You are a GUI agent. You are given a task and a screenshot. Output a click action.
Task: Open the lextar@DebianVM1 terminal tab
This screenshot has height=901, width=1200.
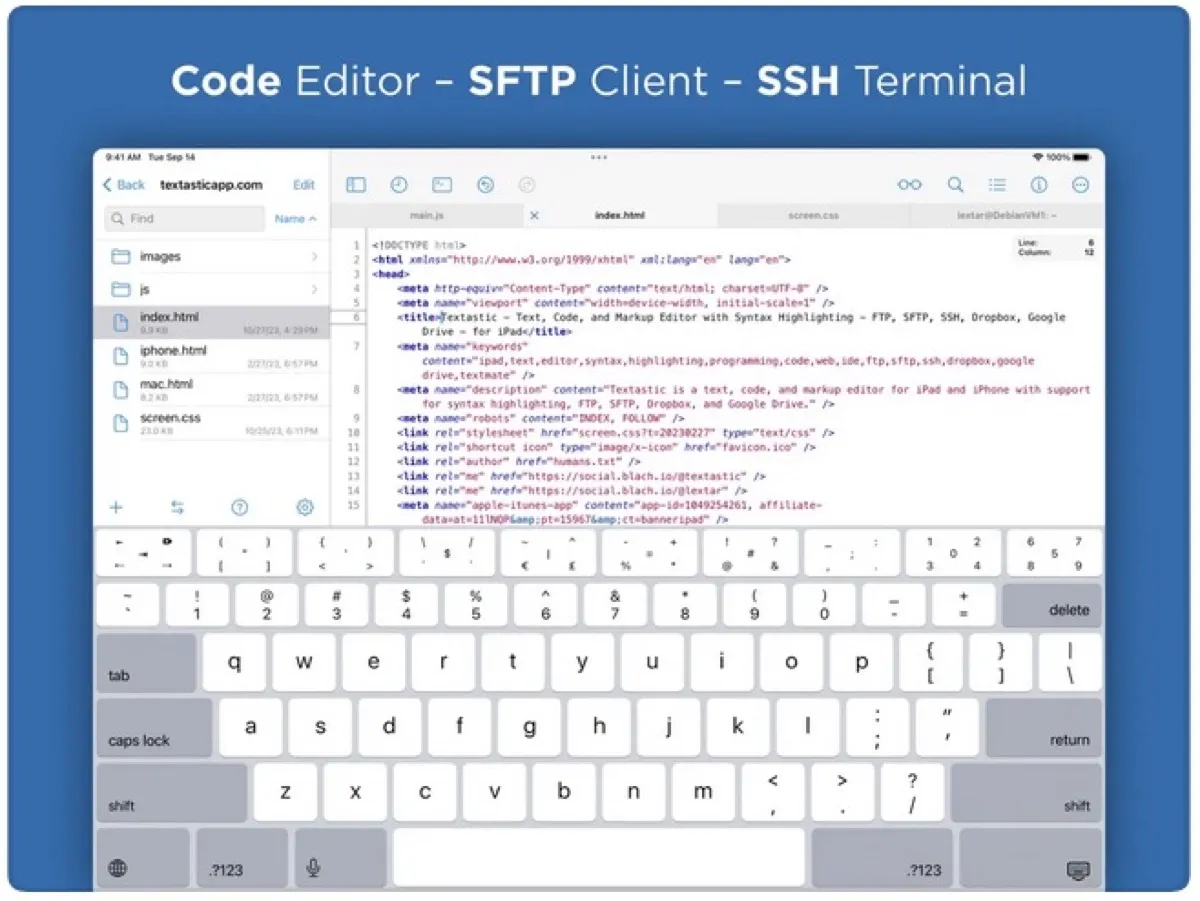pyautogui.click(x=1008, y=215)
